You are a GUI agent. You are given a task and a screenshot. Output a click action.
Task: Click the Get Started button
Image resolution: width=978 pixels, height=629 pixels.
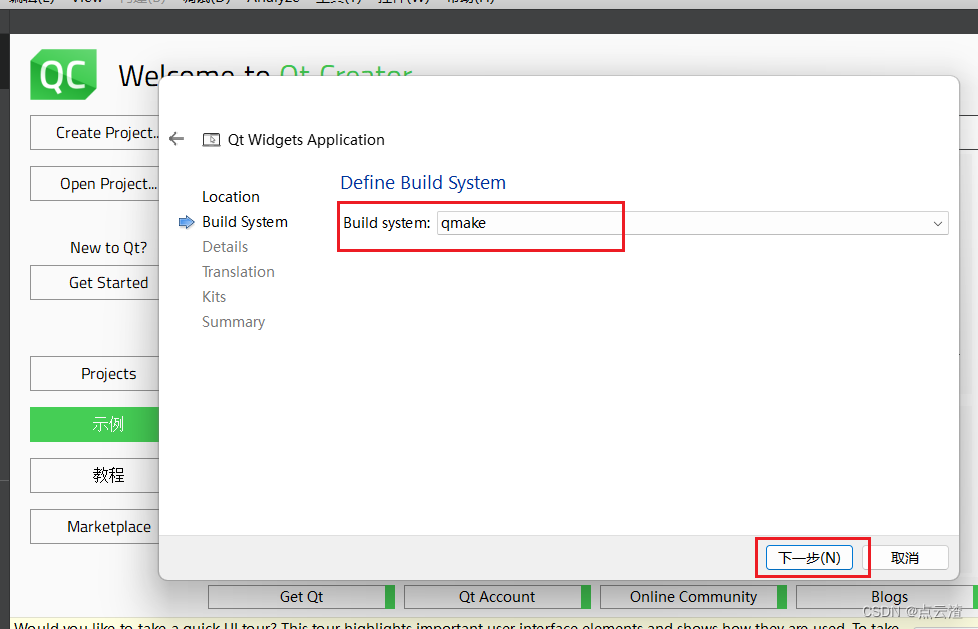click(95, 283)
